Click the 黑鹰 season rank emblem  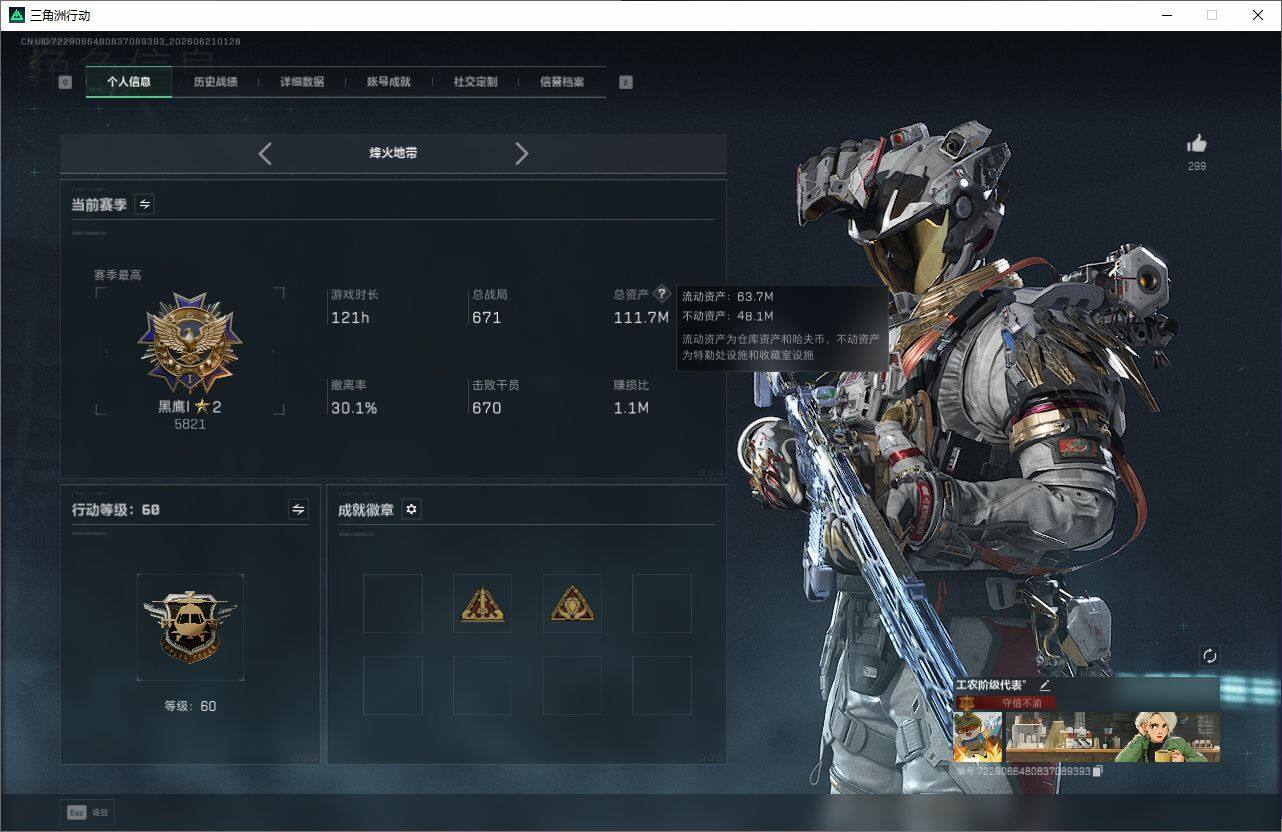(190, 342)
